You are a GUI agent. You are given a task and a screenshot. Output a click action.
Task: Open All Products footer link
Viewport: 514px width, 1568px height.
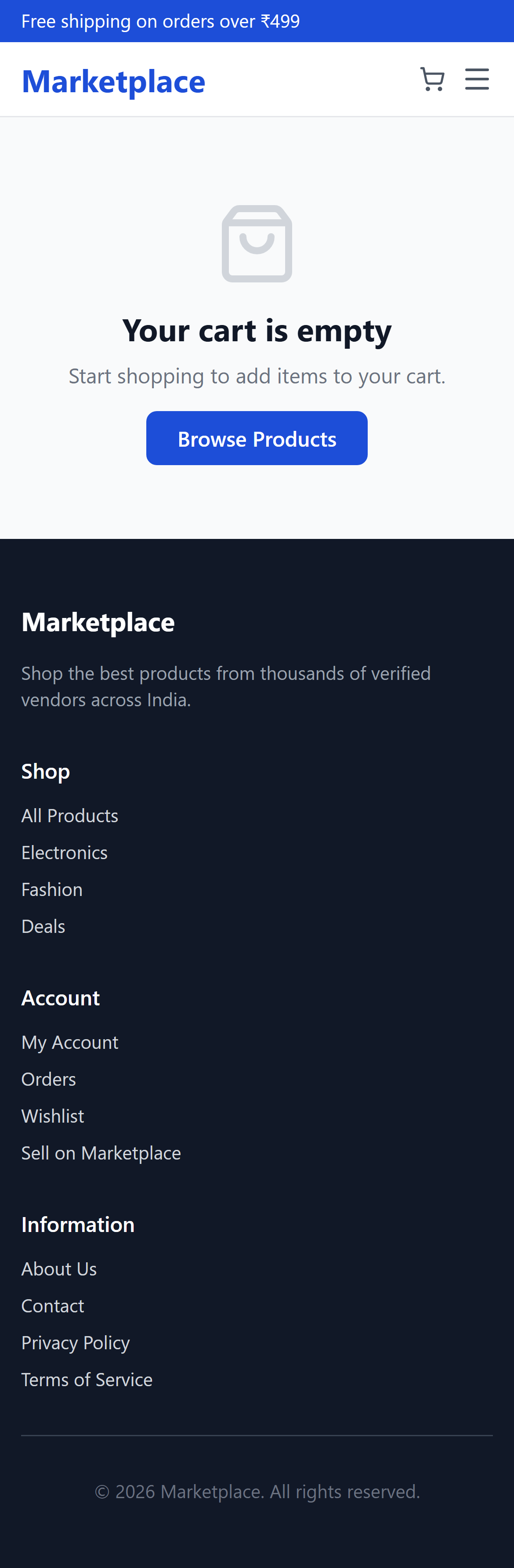[69, 816]
